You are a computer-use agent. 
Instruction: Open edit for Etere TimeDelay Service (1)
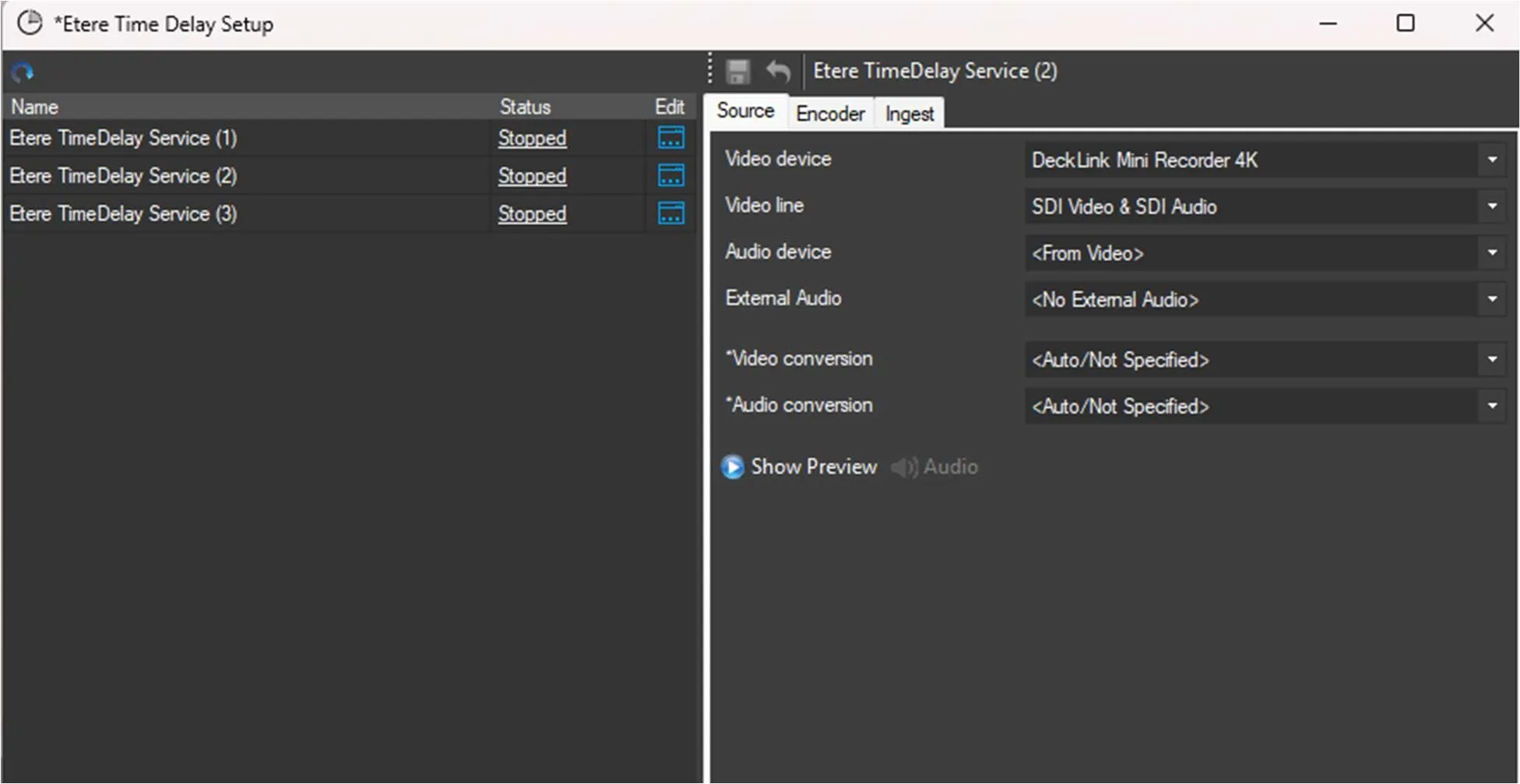click(x=670, y=138)
